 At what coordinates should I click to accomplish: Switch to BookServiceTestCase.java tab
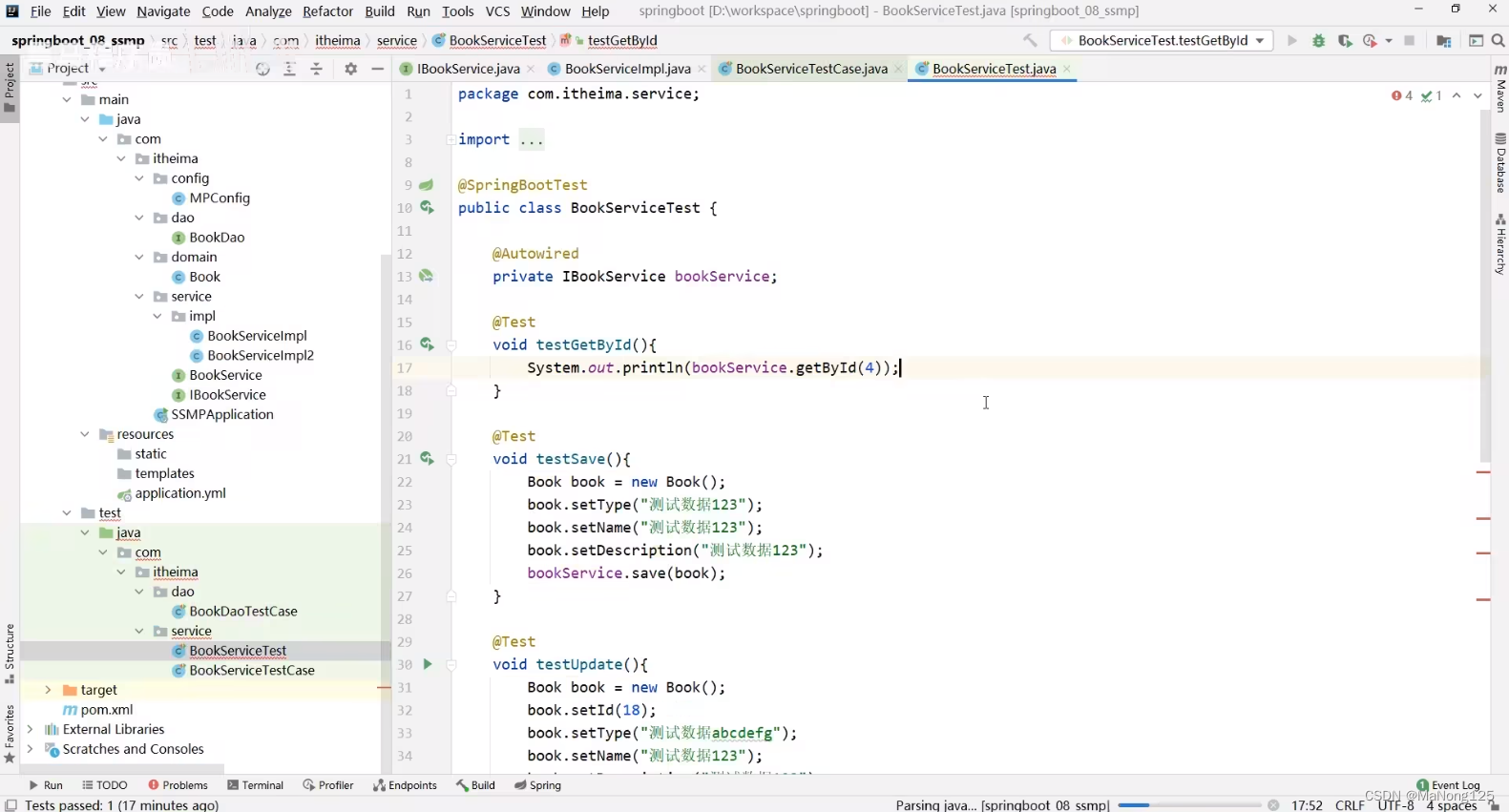811,69
